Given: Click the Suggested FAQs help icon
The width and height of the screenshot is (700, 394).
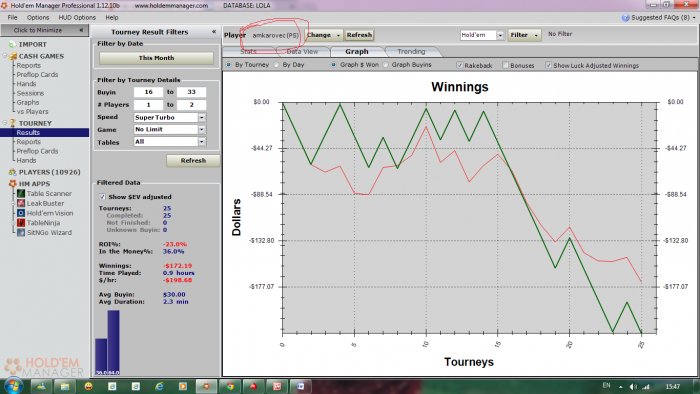Looking at the screenshot, I should (x=625, y=18).
